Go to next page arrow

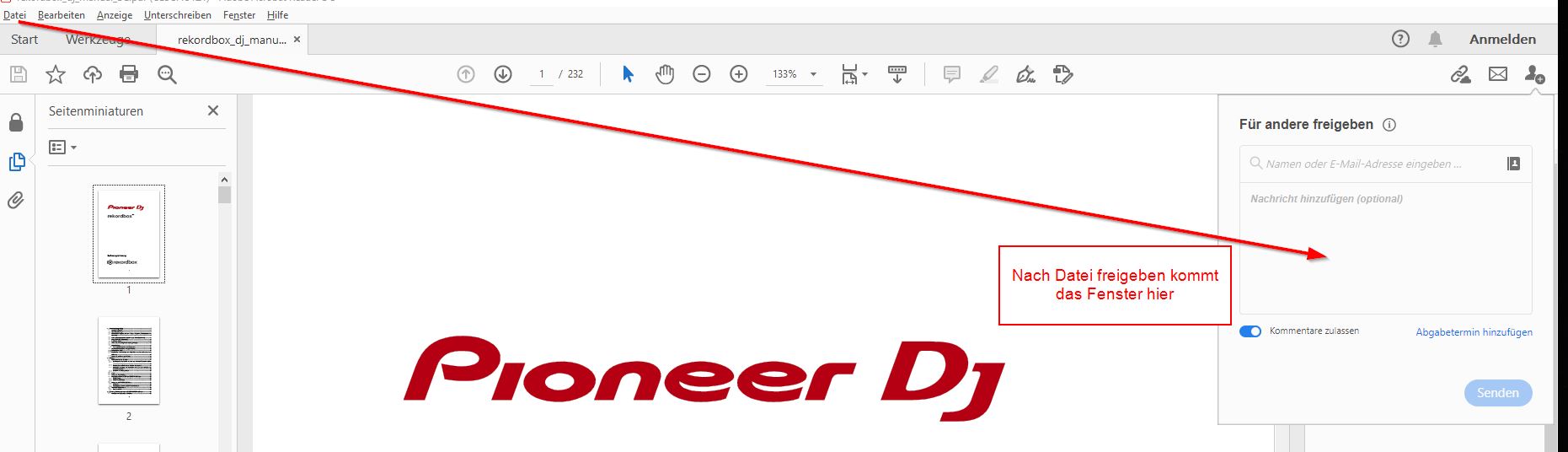tap(503, 74)
